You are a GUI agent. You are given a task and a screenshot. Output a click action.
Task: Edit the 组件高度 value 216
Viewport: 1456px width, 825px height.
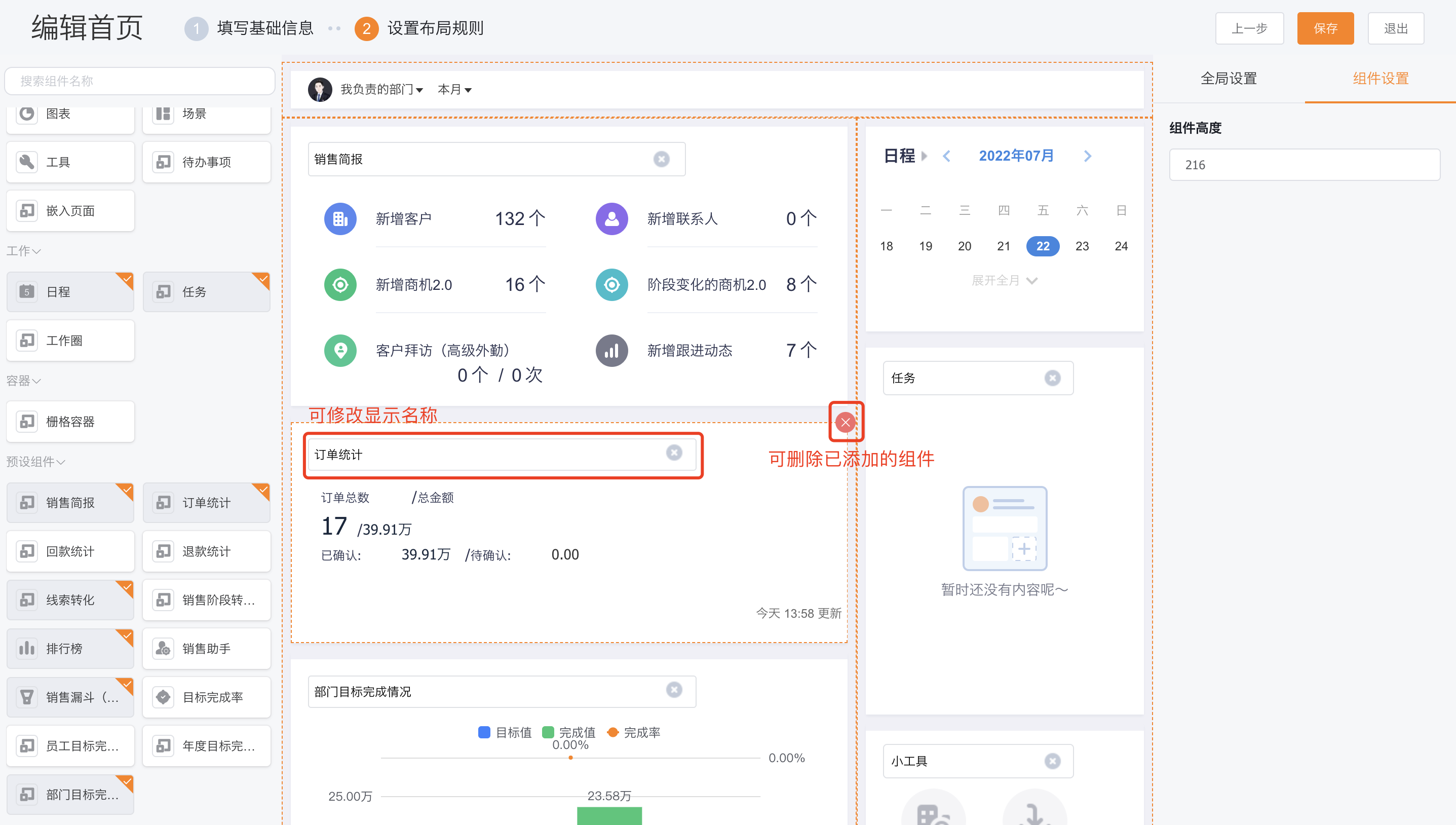[x=1305, y=165]
